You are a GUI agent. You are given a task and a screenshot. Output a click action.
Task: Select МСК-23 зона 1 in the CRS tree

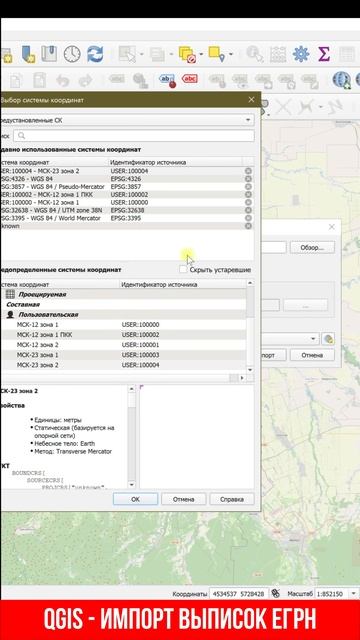click(x=123, y=355)
